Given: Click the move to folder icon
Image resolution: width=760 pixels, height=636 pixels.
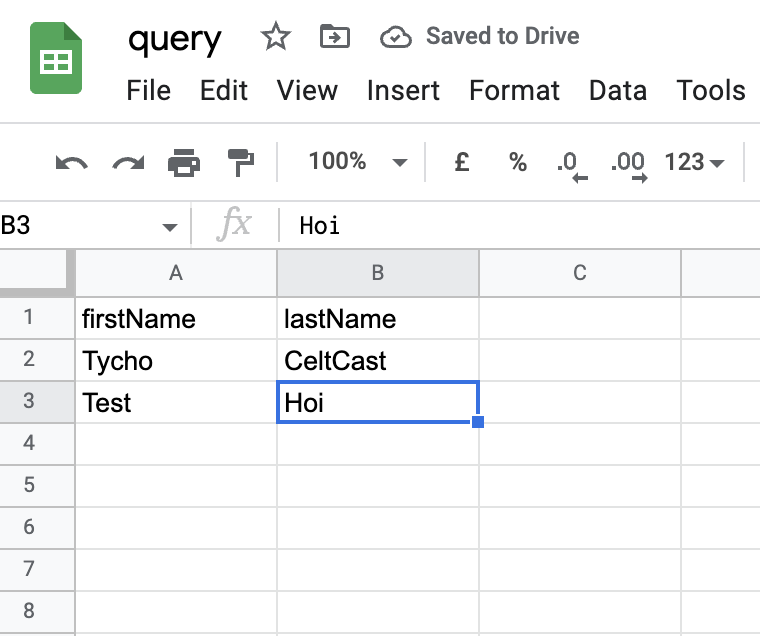Looking at the screenshot, I should [335, 36].
